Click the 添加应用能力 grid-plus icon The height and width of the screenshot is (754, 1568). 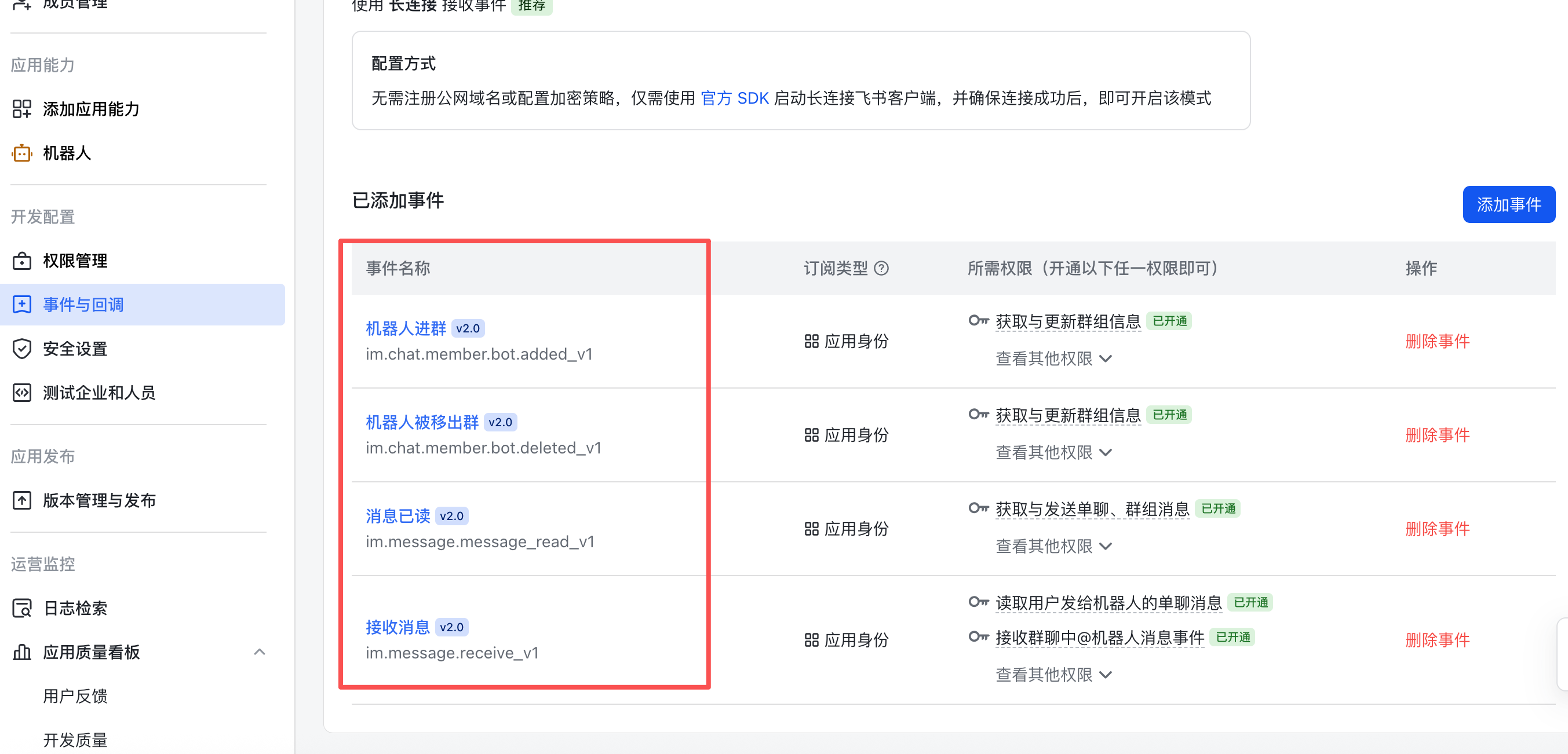tap(22, 109)
